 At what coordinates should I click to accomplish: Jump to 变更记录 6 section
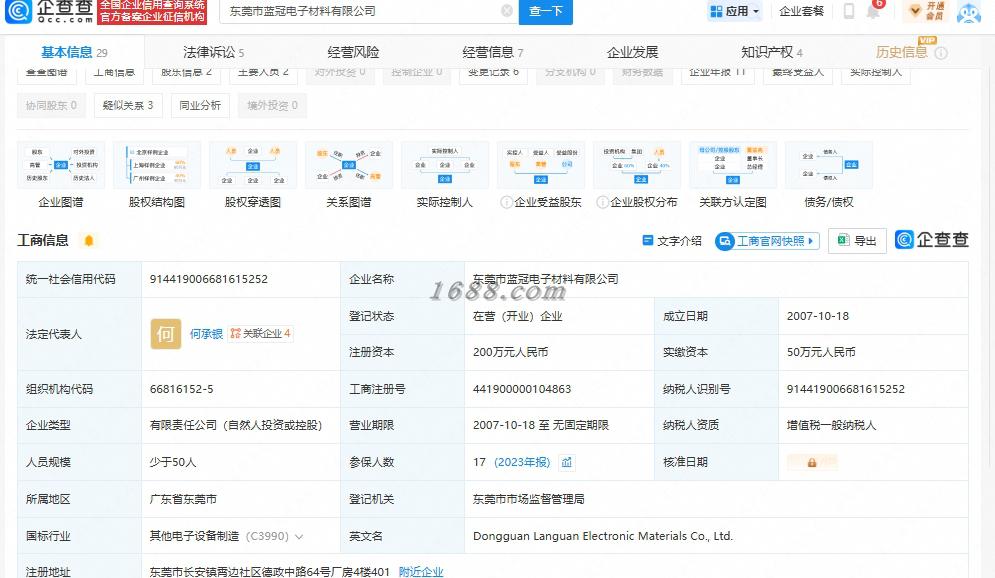(x=493, y=73)
